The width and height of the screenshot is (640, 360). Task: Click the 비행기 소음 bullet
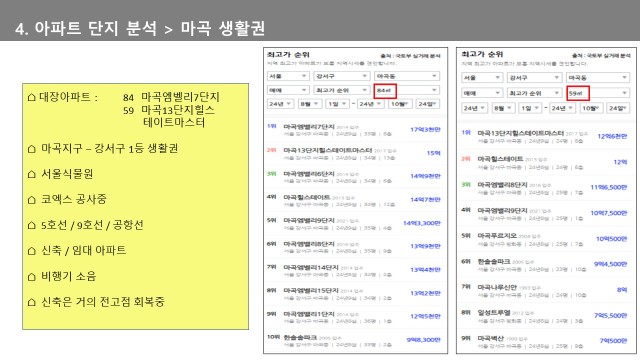click(61, 276)
